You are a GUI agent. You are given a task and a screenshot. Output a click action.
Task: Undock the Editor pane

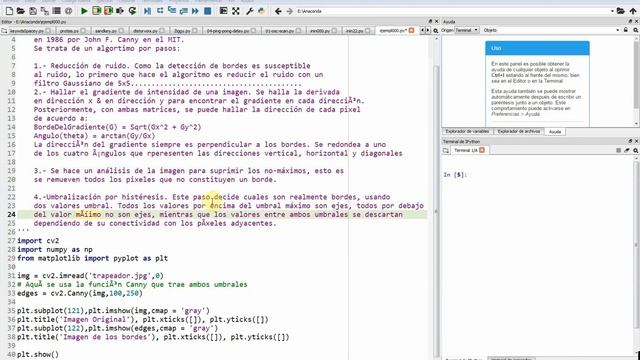tap(430, 21)
